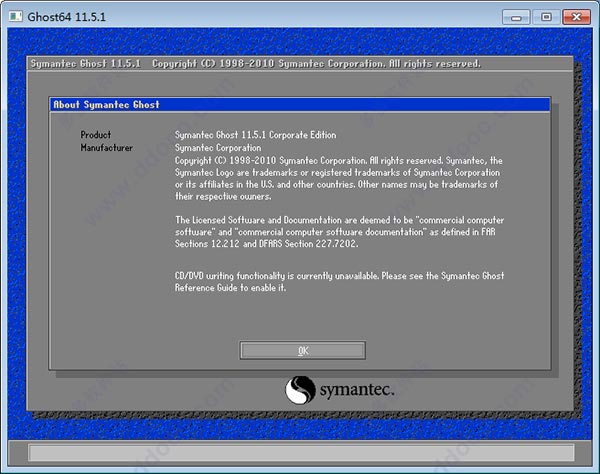
Task: Click the 'Ghost64 11.5.1' window title text
Action: tap(67, 17)
